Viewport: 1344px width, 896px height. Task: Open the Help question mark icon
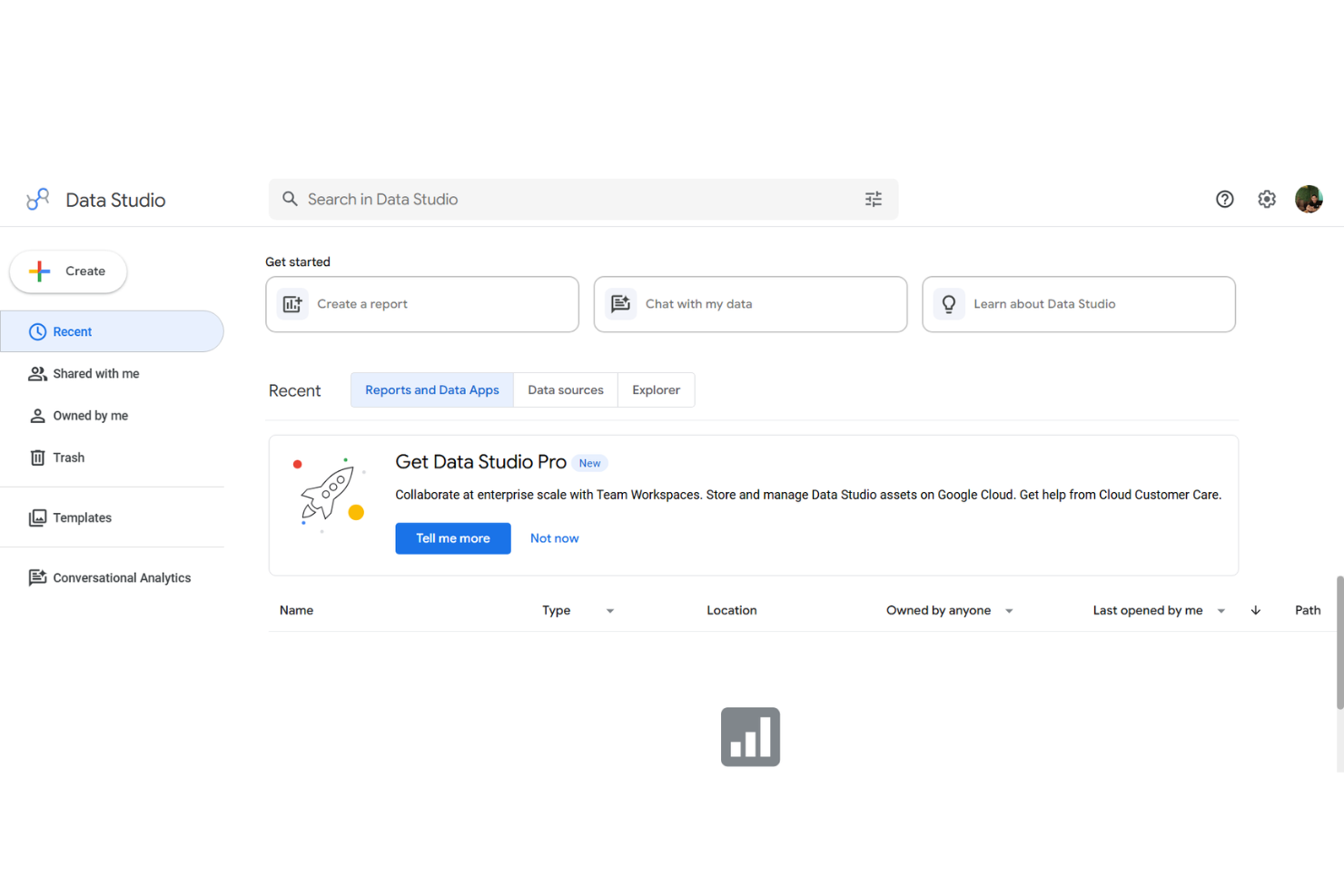pyautogui.click(x=1225, y=199)
